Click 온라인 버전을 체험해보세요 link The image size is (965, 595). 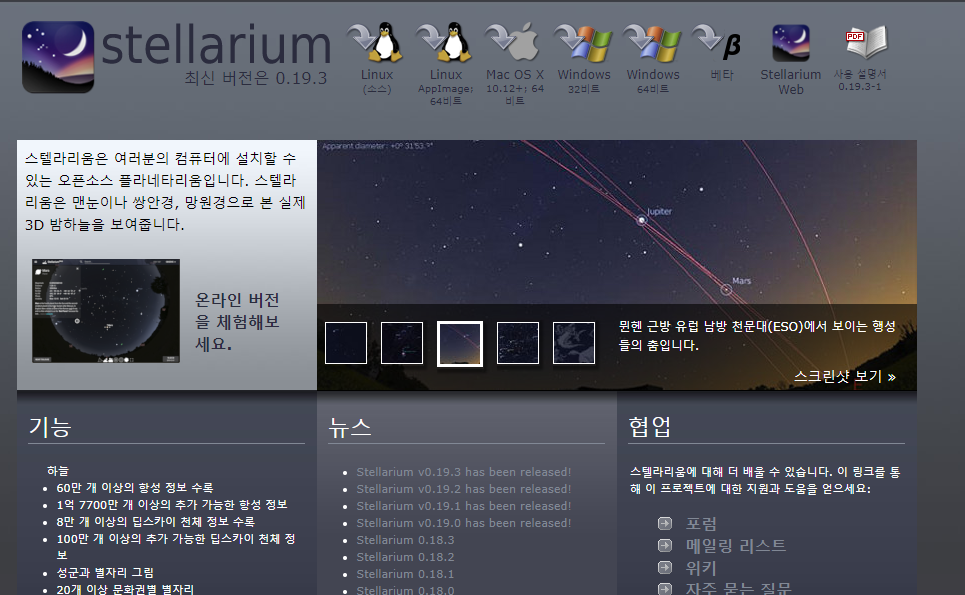click(x=238, y=322)
